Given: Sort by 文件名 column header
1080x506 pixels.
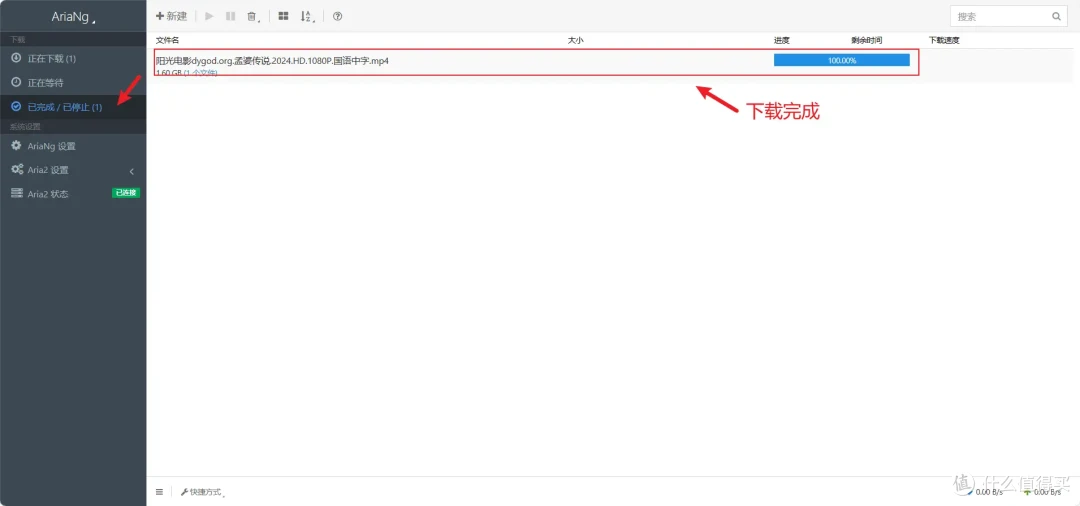Looking at the screenshot, I should point(167,41).
